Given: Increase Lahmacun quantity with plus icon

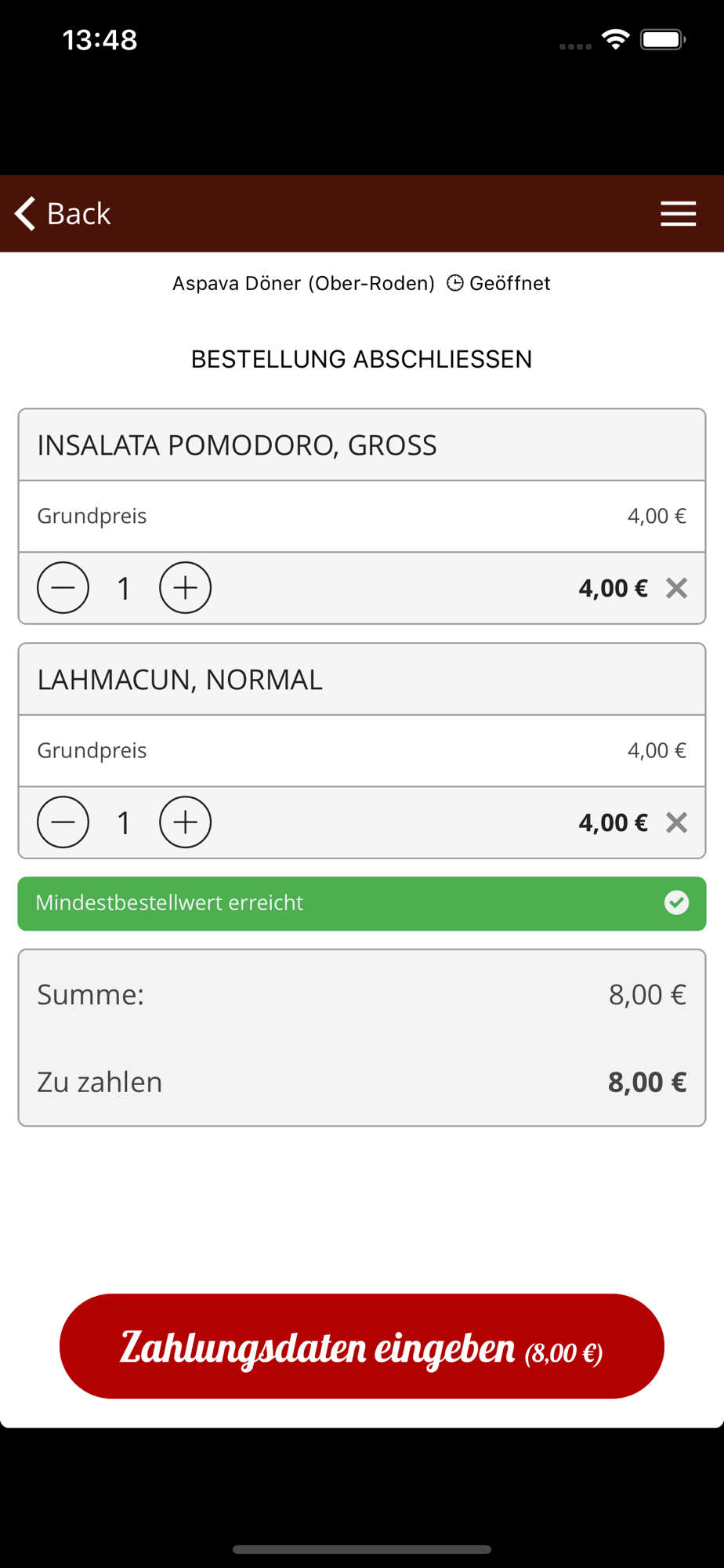Looking at the screenshot, I should coord(185,822).
